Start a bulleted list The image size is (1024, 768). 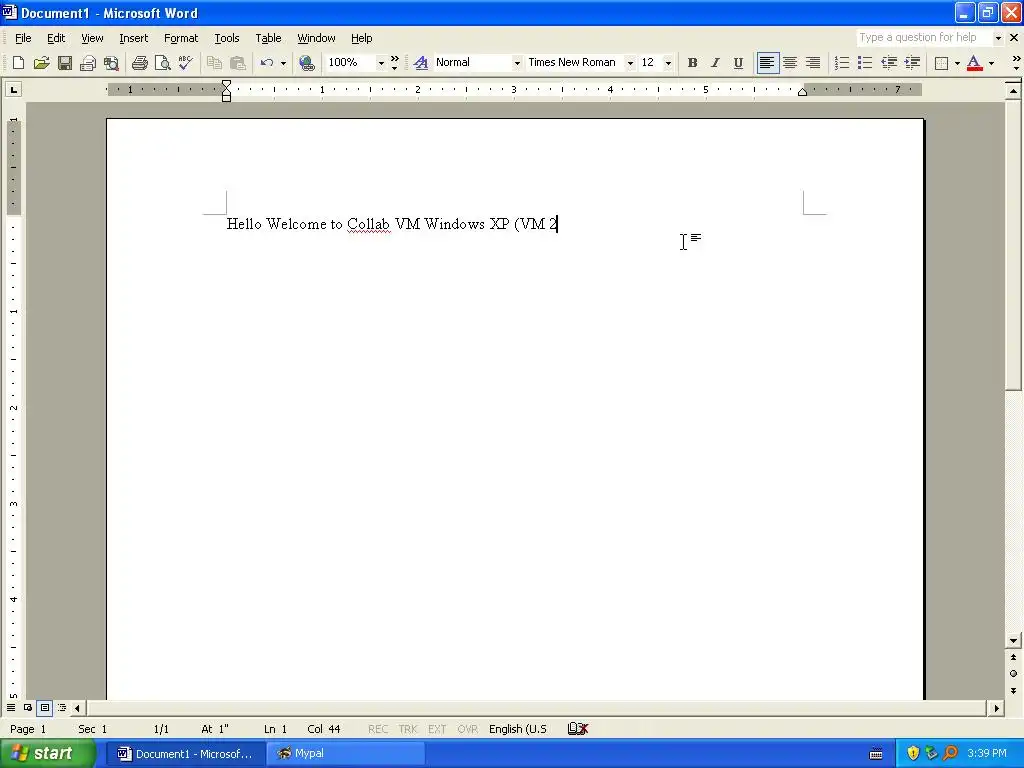point(865,63)
